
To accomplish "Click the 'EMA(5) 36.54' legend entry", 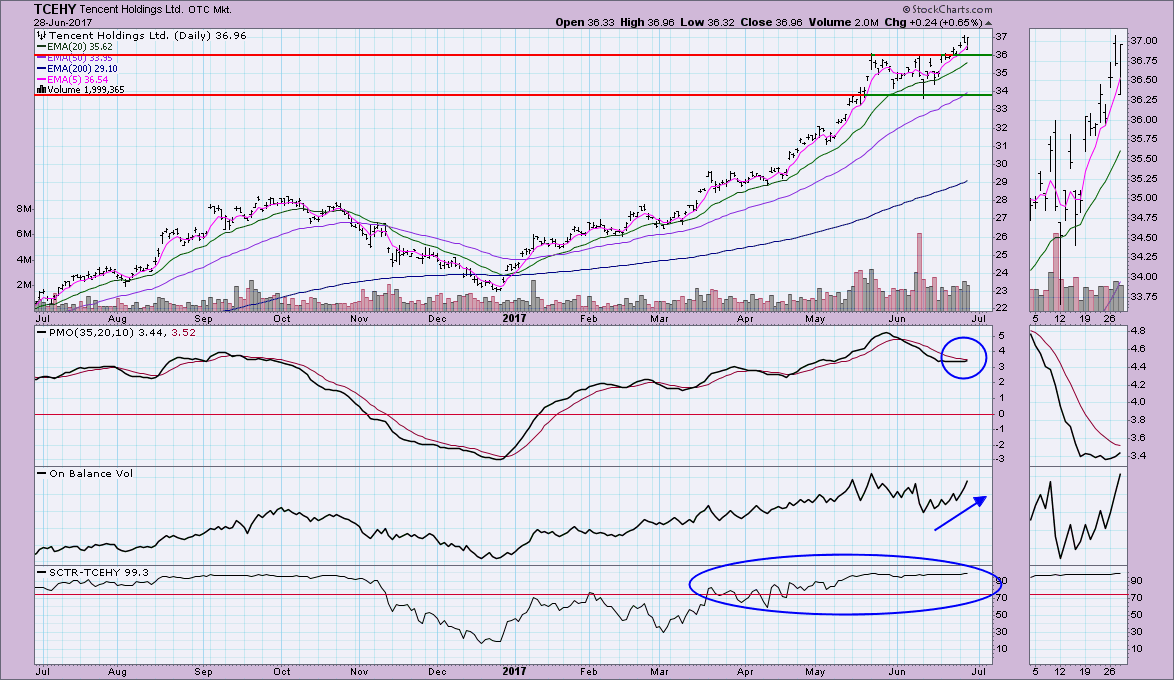I will click(x=77, y=79).
